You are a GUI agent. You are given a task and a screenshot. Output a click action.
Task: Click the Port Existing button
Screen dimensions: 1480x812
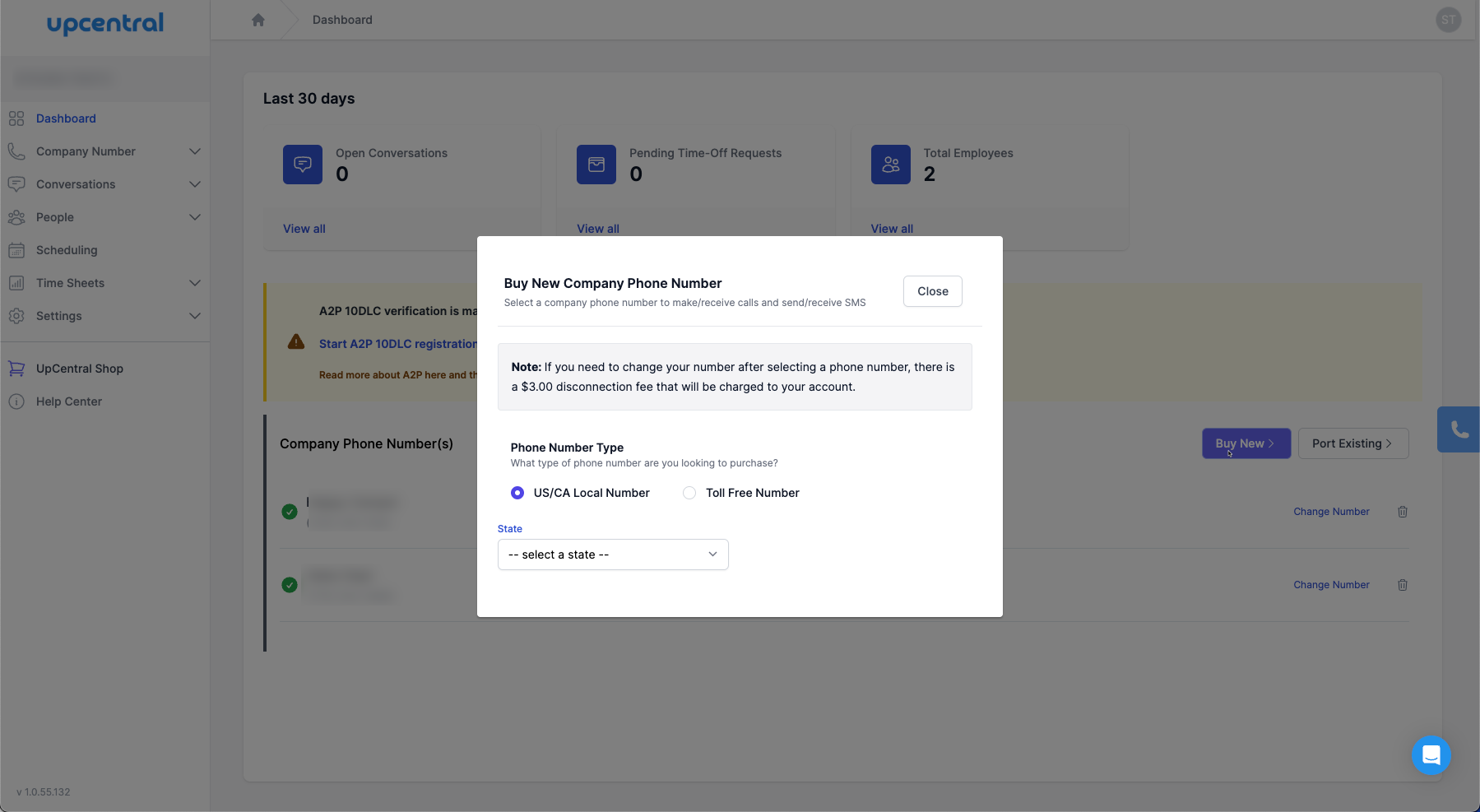1352,443
